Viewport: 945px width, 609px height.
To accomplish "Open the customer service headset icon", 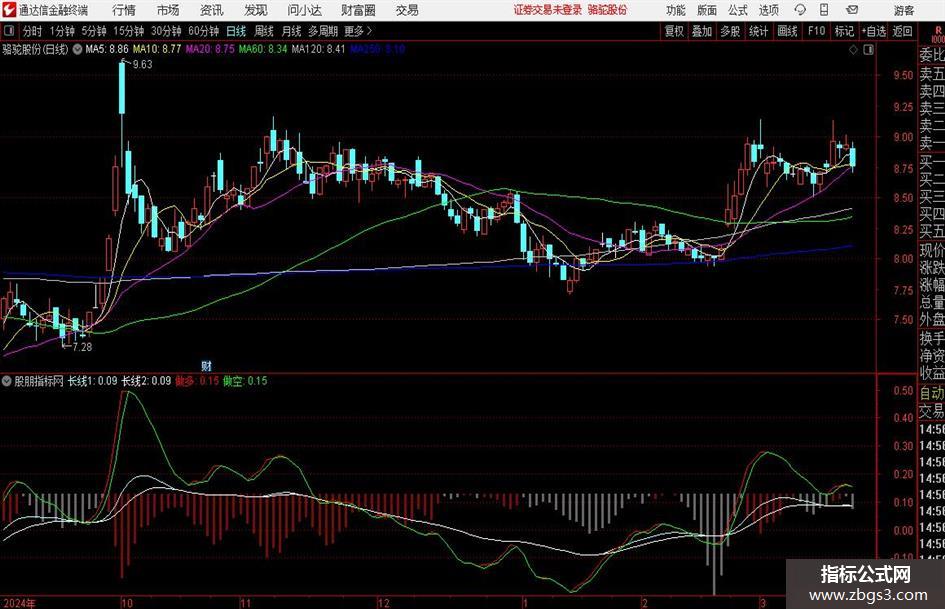I will (800, 10).
